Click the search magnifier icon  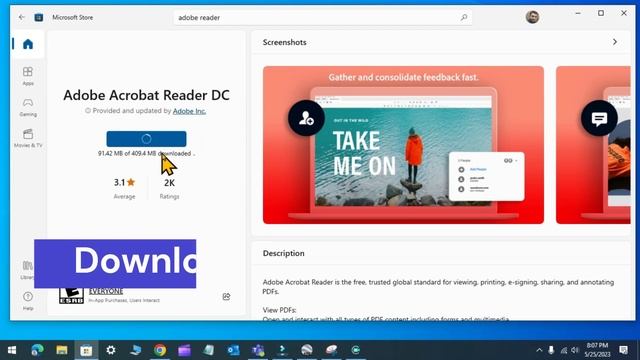click(x=464, y=18)
